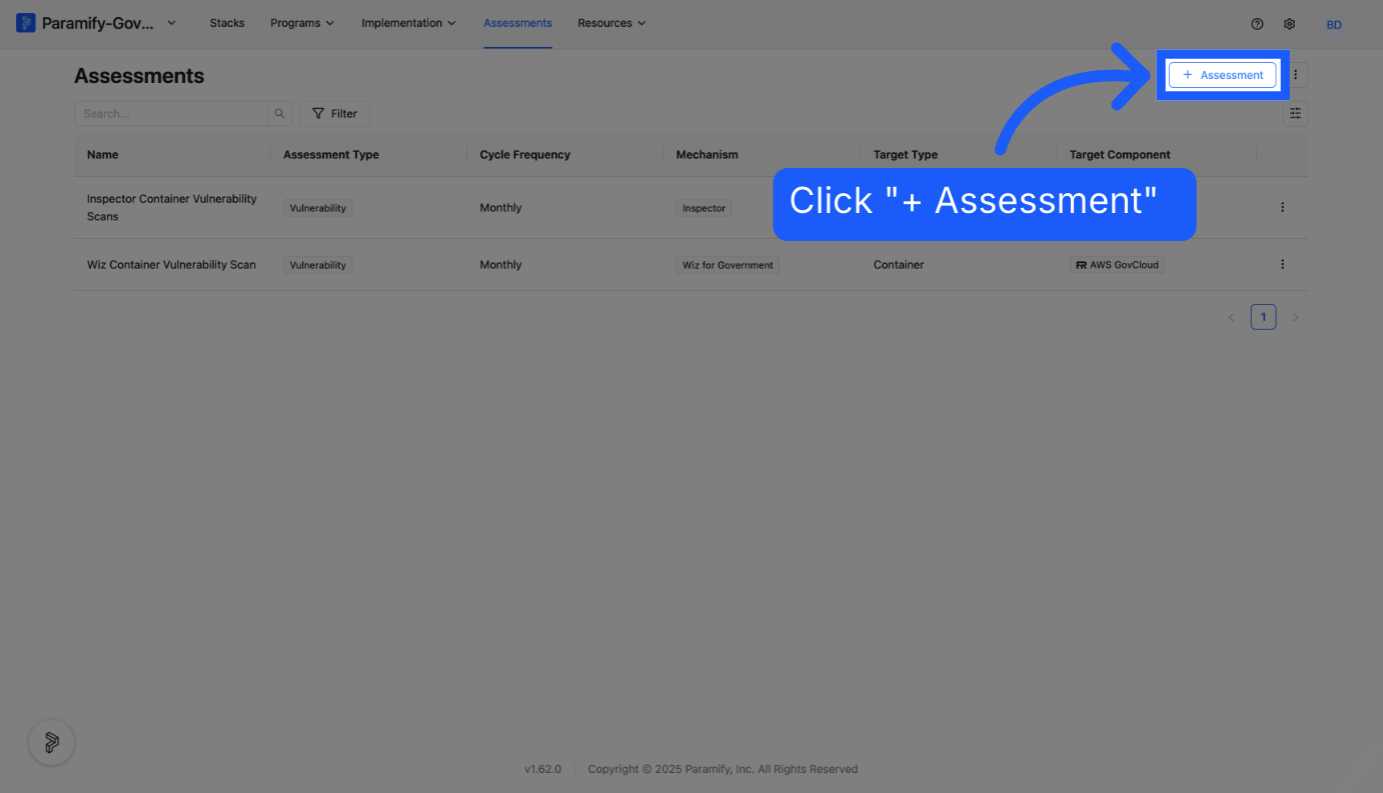Expand the Programs menu

pyautogui.click(x=302, y=23)
